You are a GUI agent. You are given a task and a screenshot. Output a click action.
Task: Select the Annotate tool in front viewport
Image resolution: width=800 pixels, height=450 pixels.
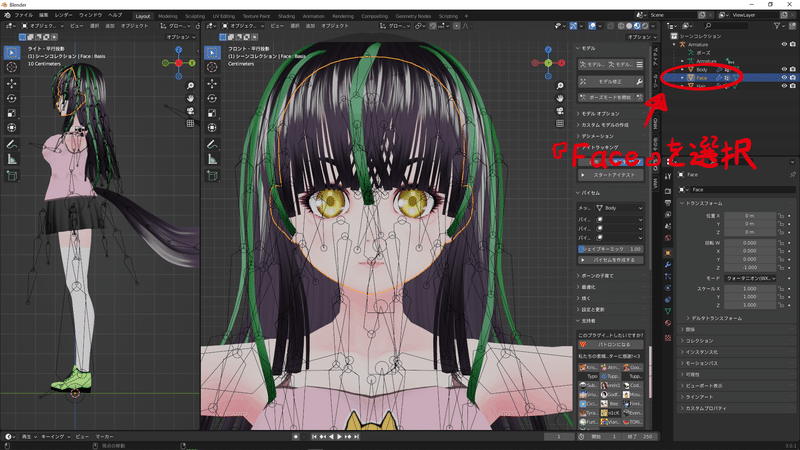click(212, 145)
